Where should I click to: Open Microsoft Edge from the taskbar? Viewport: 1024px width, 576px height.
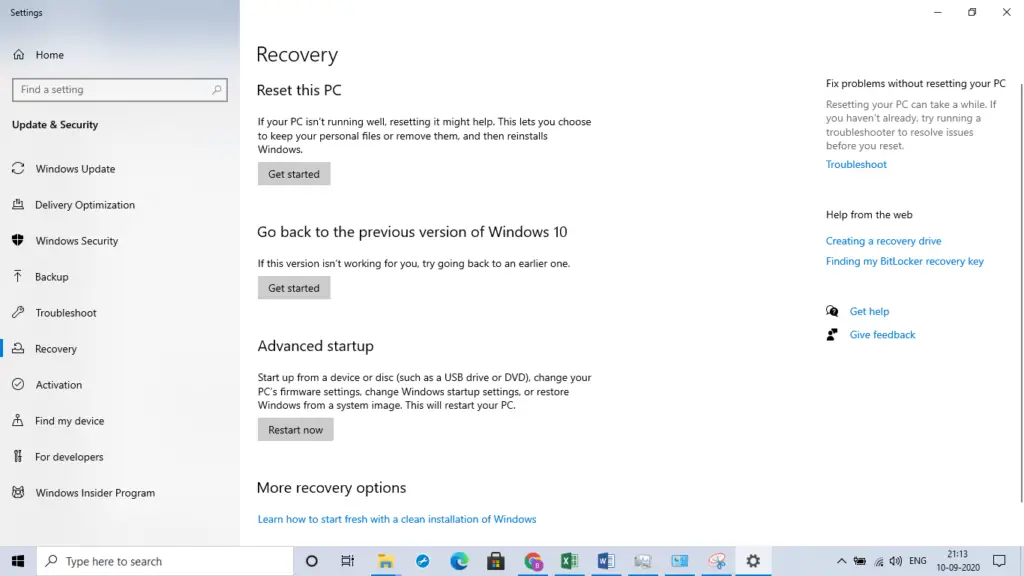pyautogui.click(x=459, y=561)
